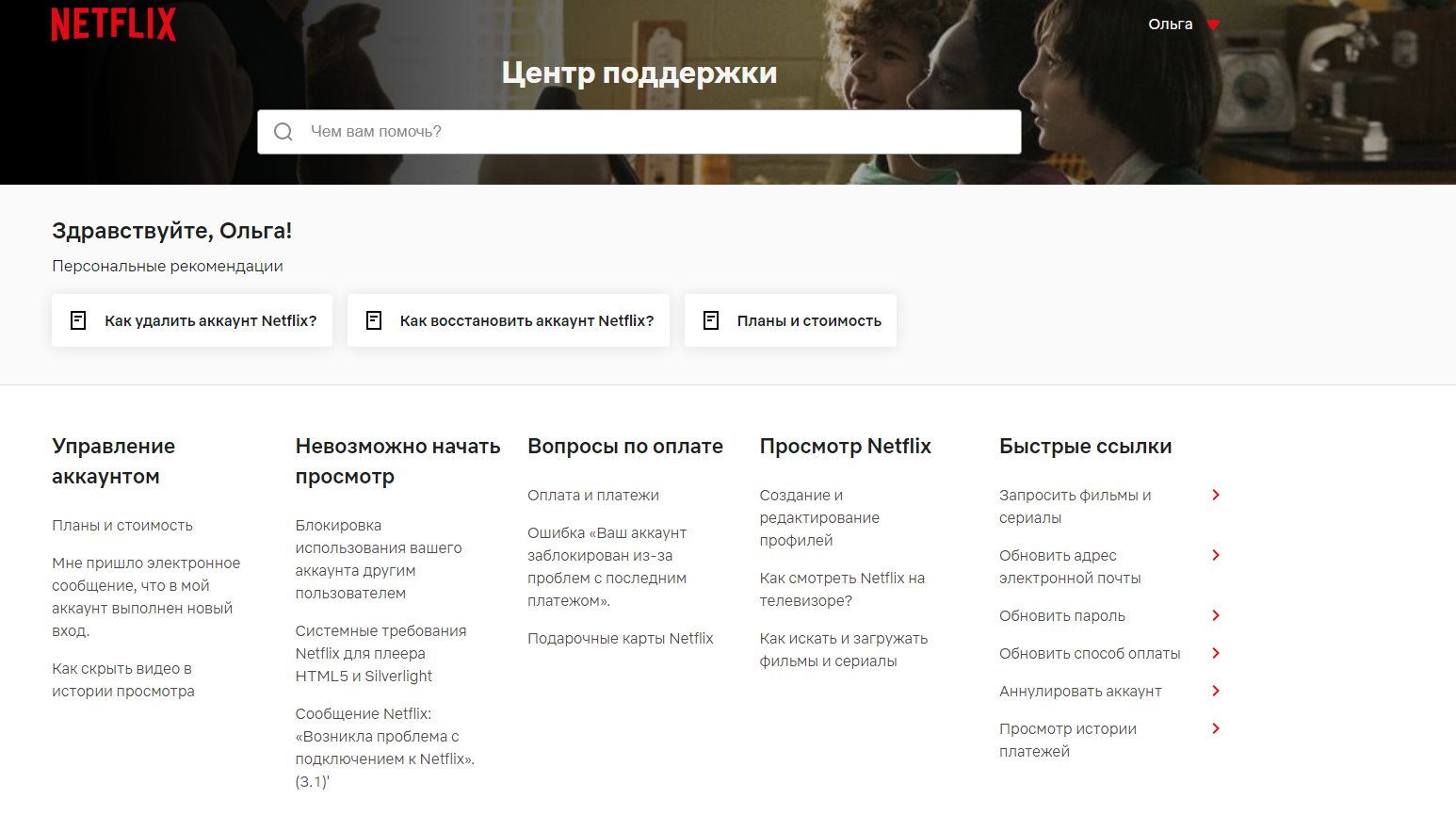Open «Как искать и загружать фильмы и сериалы»
Screen dimensions: 1456x816
click(x=844, y=649)
